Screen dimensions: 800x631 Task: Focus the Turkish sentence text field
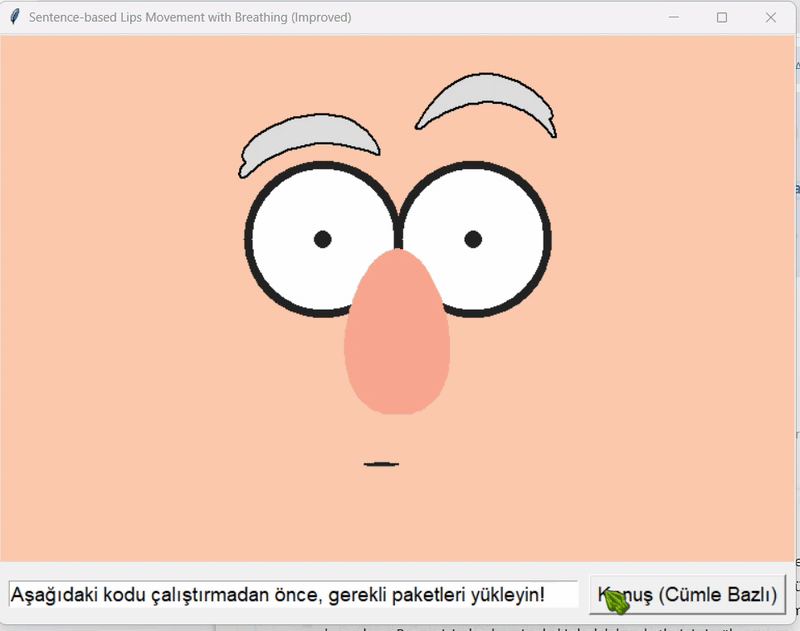point(293,594)
